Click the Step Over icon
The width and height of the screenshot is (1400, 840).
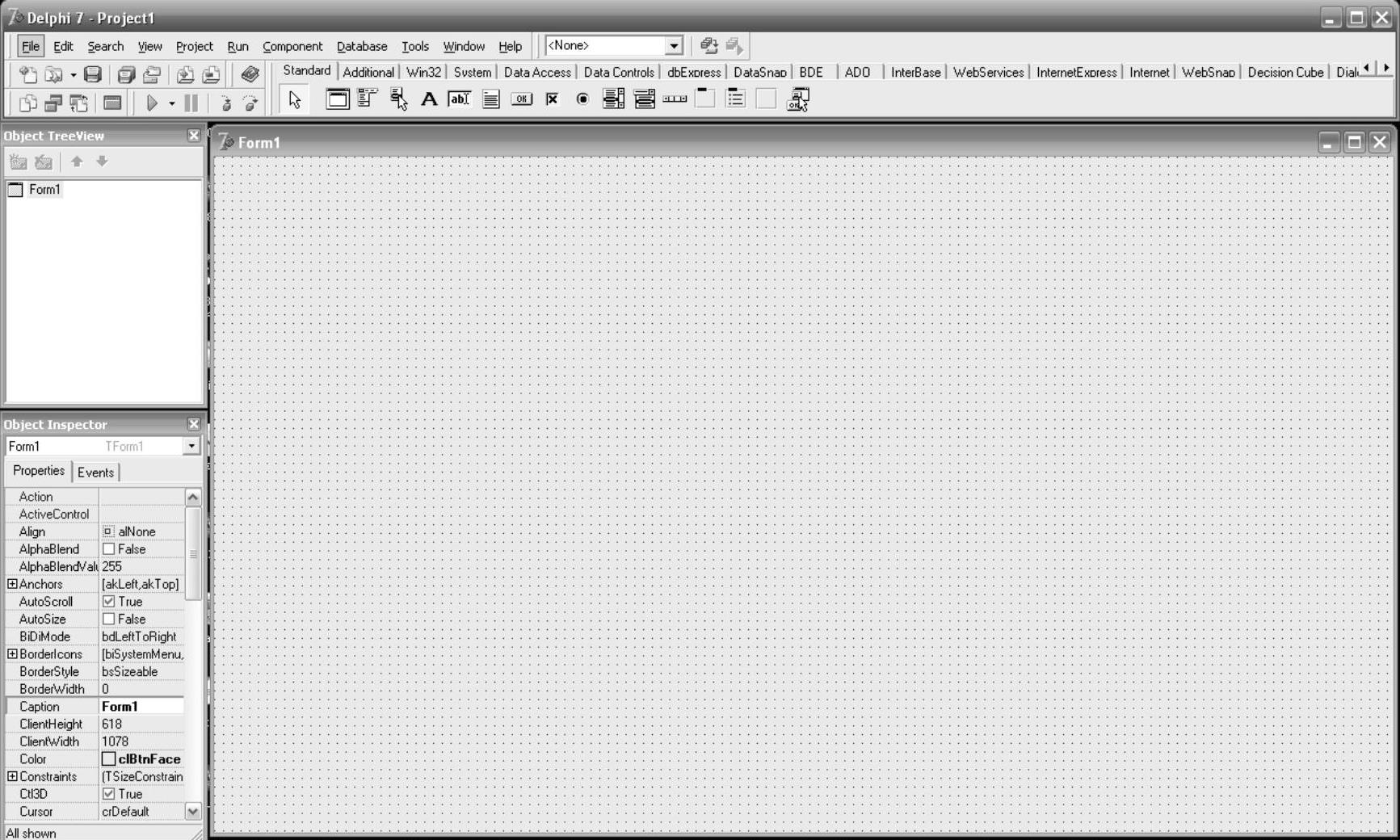coord(250,103)
